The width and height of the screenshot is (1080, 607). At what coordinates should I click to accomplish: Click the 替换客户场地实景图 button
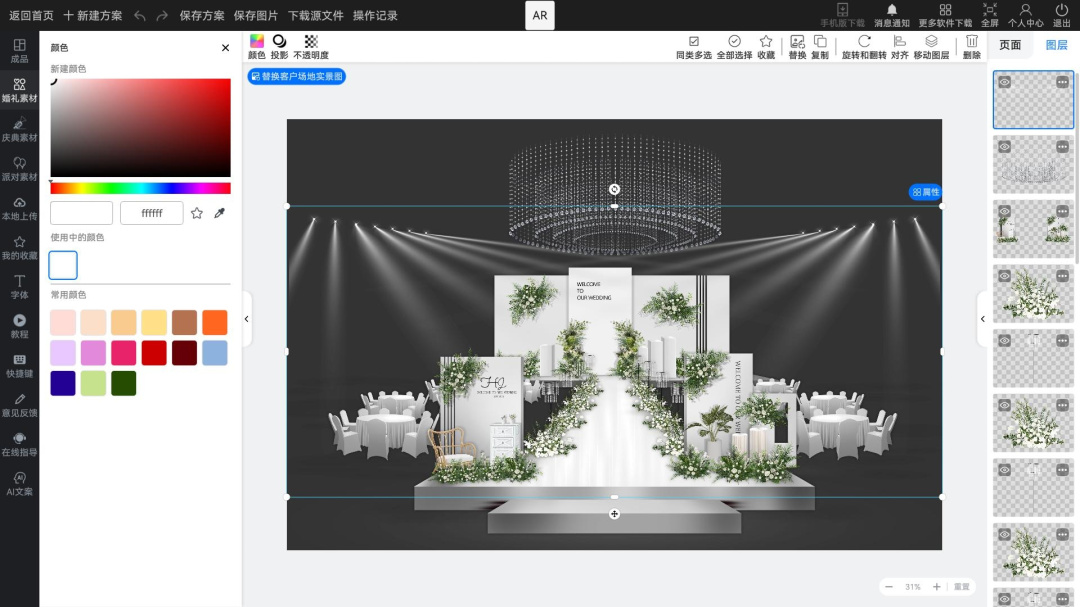pos(297,76)
